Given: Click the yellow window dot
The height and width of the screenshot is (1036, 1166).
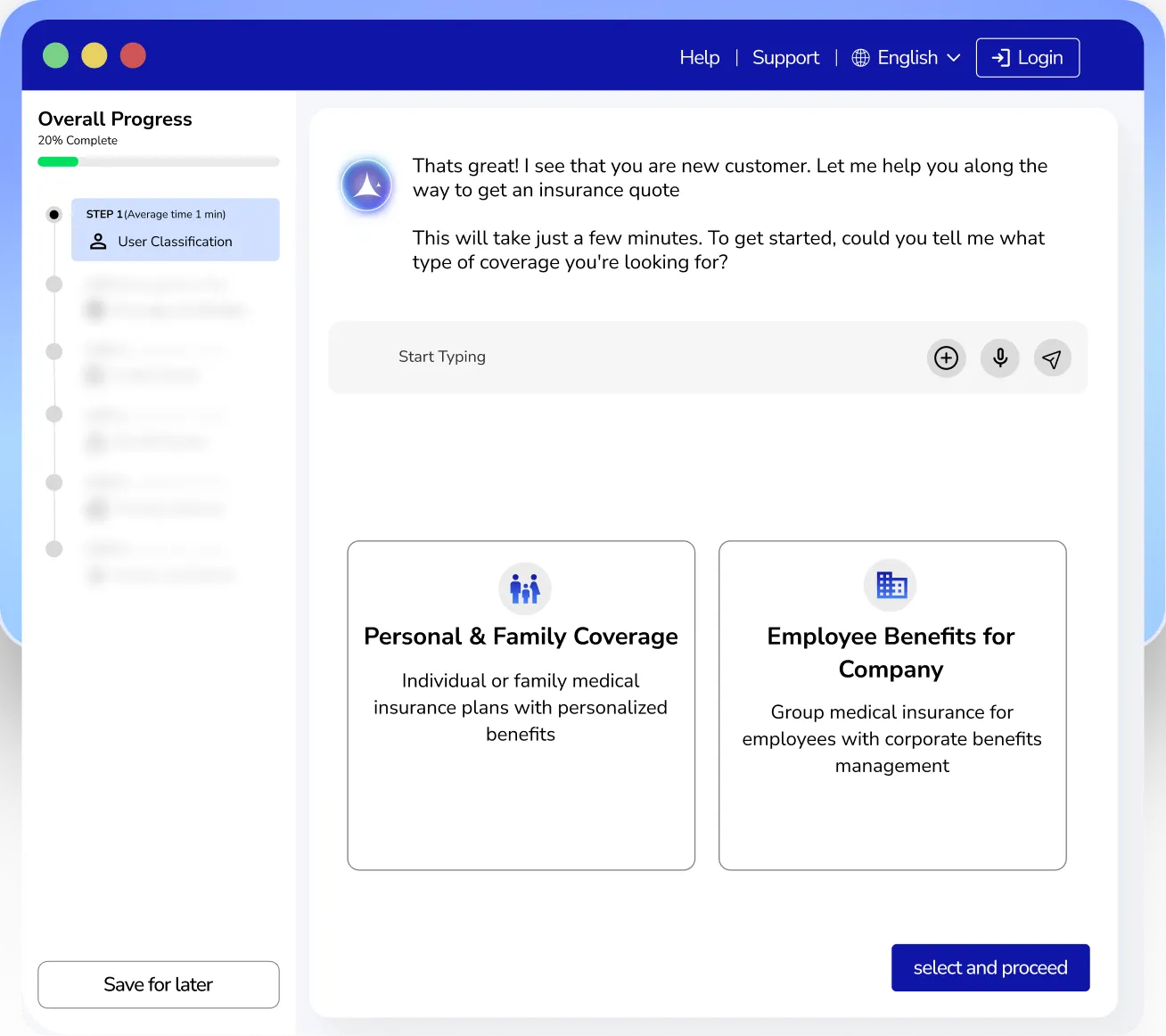Looking at the screenshot, I should 94,55.
